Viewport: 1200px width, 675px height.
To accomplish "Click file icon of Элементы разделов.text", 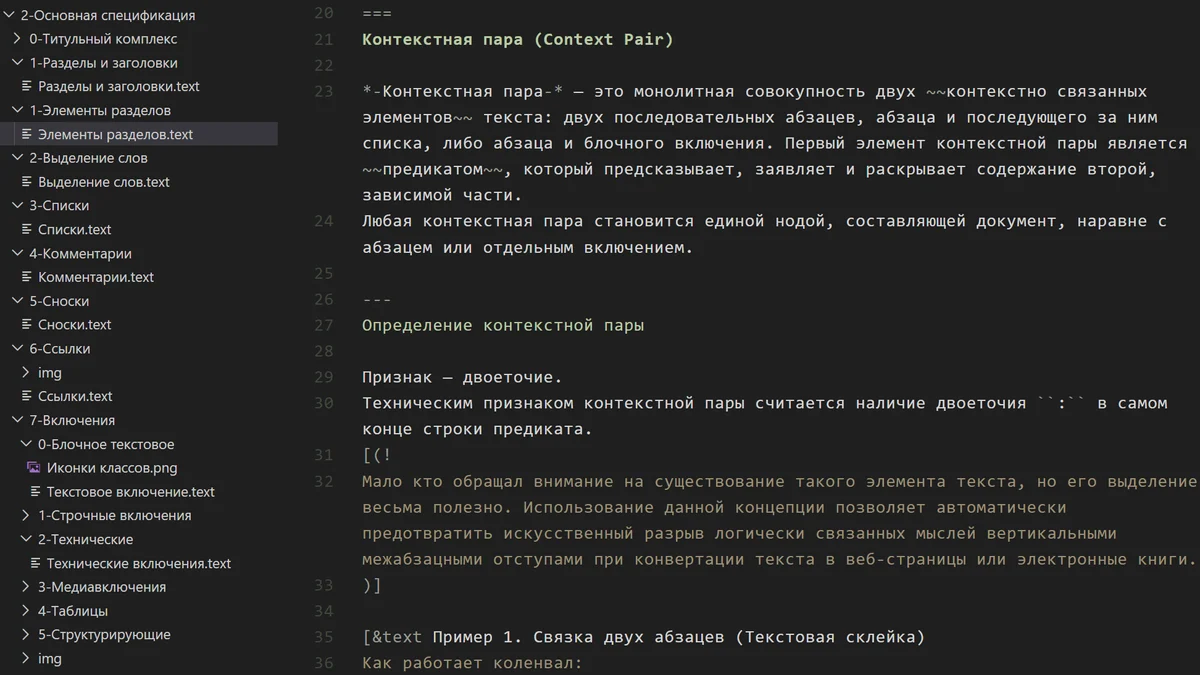I will (x=27, y=134).
